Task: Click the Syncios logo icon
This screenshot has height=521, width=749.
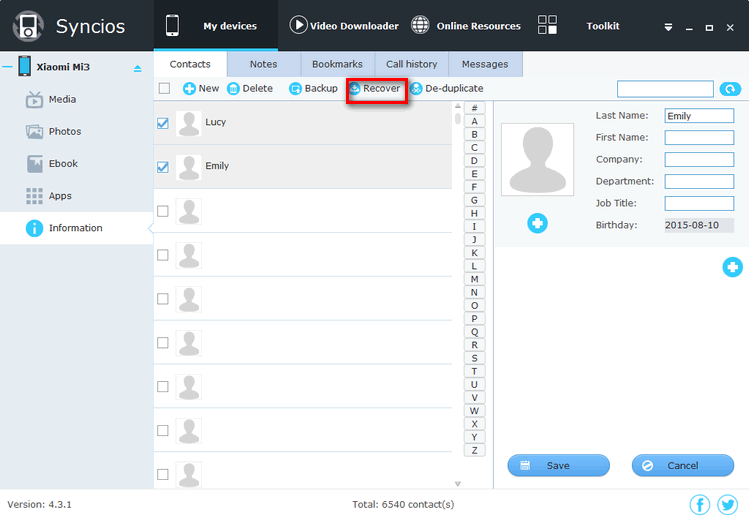Action: click(x=28, y=26)
